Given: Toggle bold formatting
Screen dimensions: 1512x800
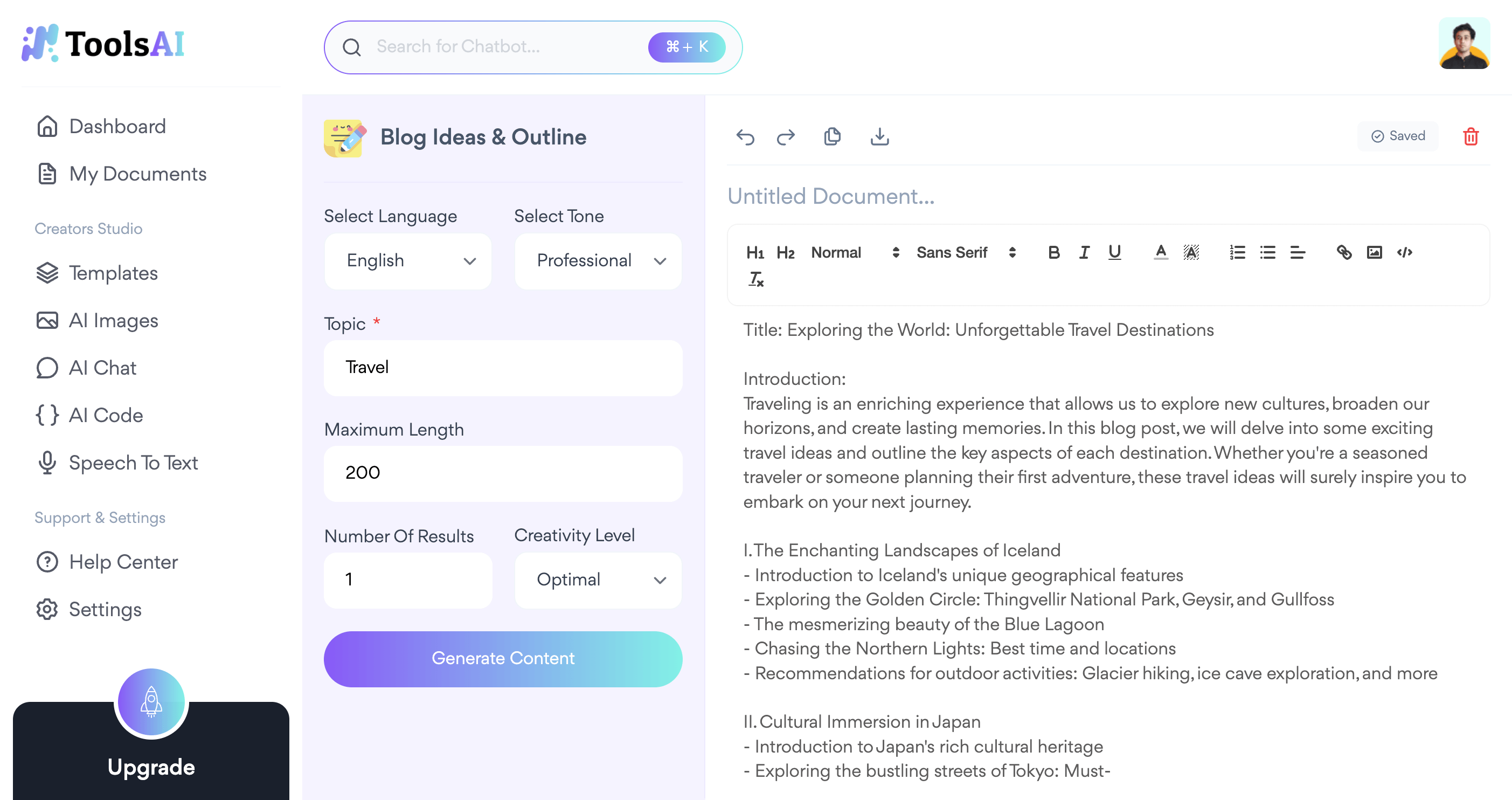Looking at the screenshot, I should tap(1053, 253).
